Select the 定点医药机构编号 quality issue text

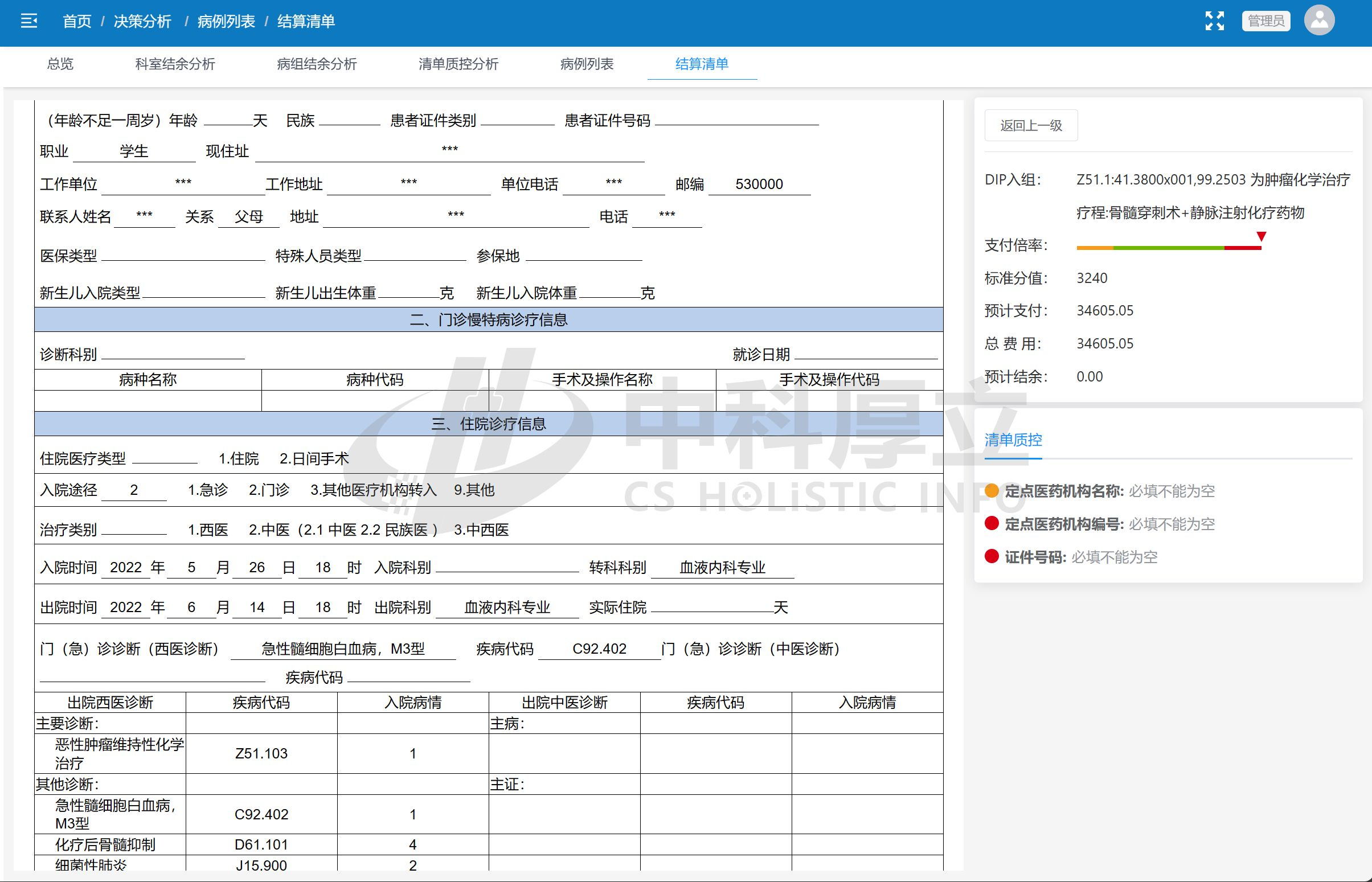pyautogui.click(x=1109, y=524)
